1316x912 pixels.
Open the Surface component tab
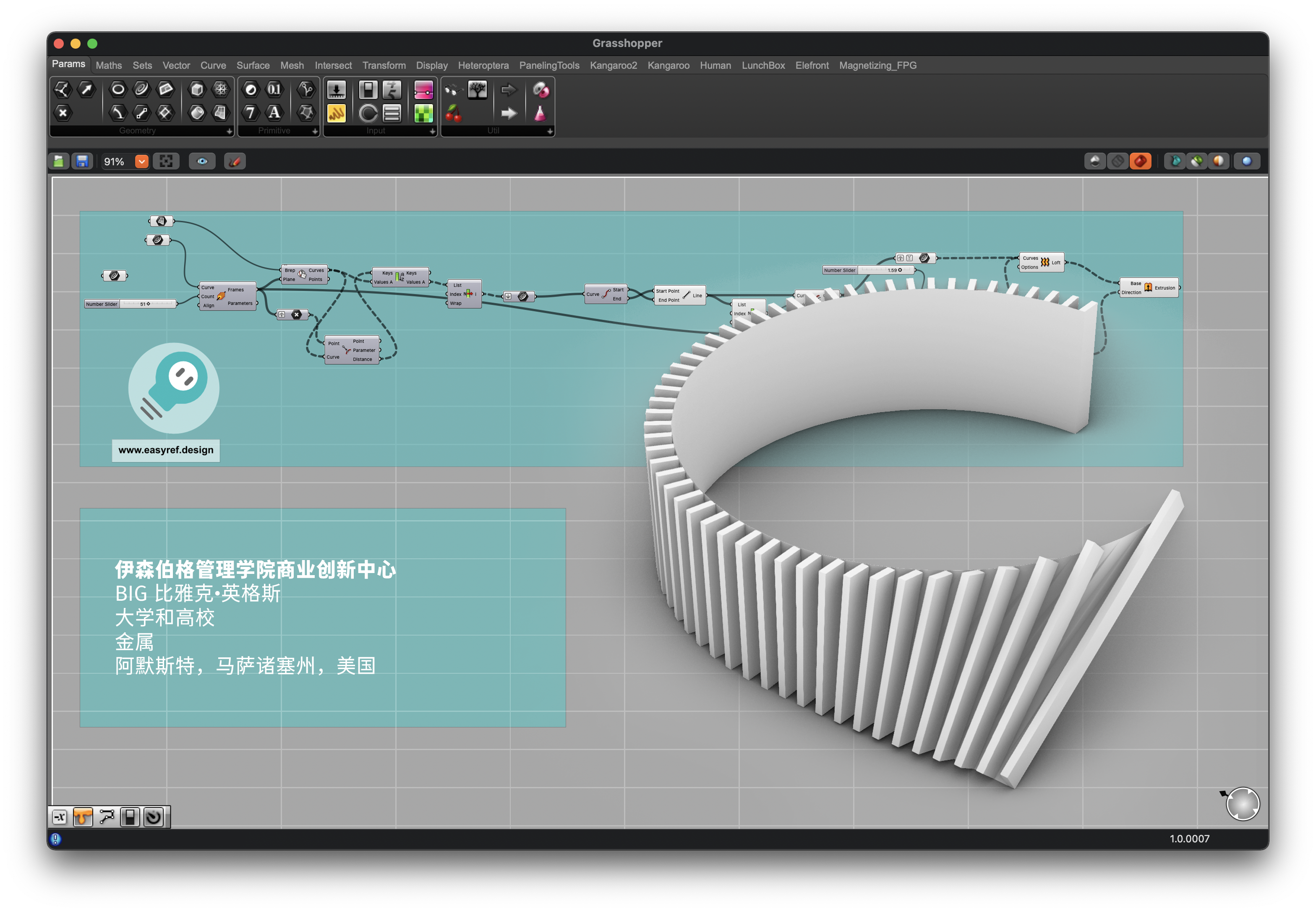click(x=253, y=65)
